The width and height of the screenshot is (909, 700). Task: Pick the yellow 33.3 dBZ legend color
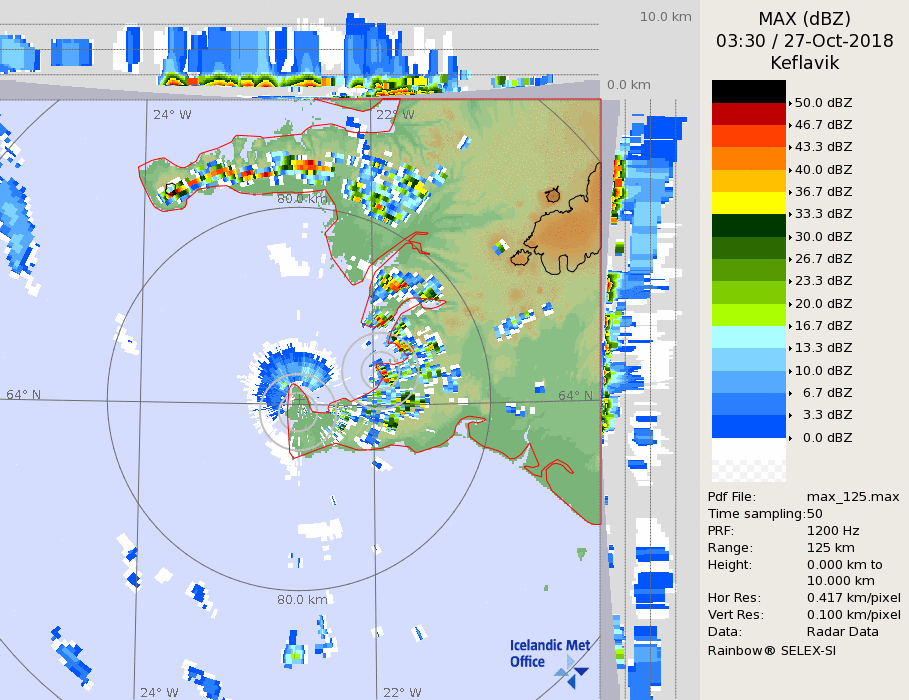(748, 202)
